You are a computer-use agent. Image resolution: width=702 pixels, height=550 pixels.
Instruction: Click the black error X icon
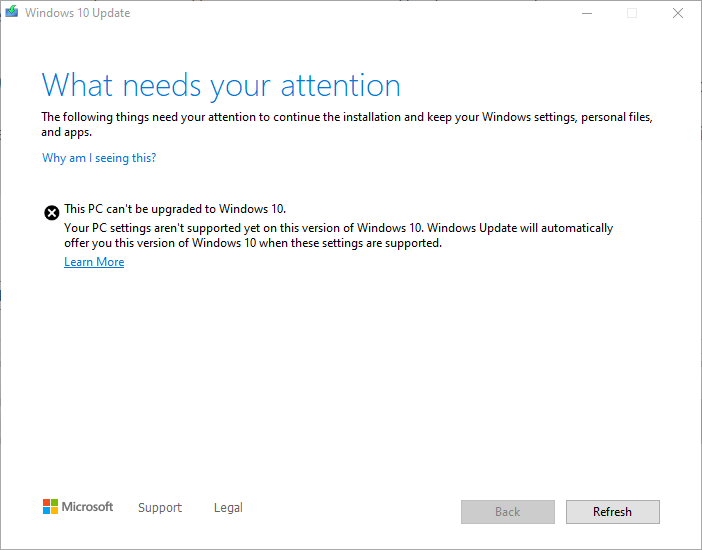(x=51, y=213)
